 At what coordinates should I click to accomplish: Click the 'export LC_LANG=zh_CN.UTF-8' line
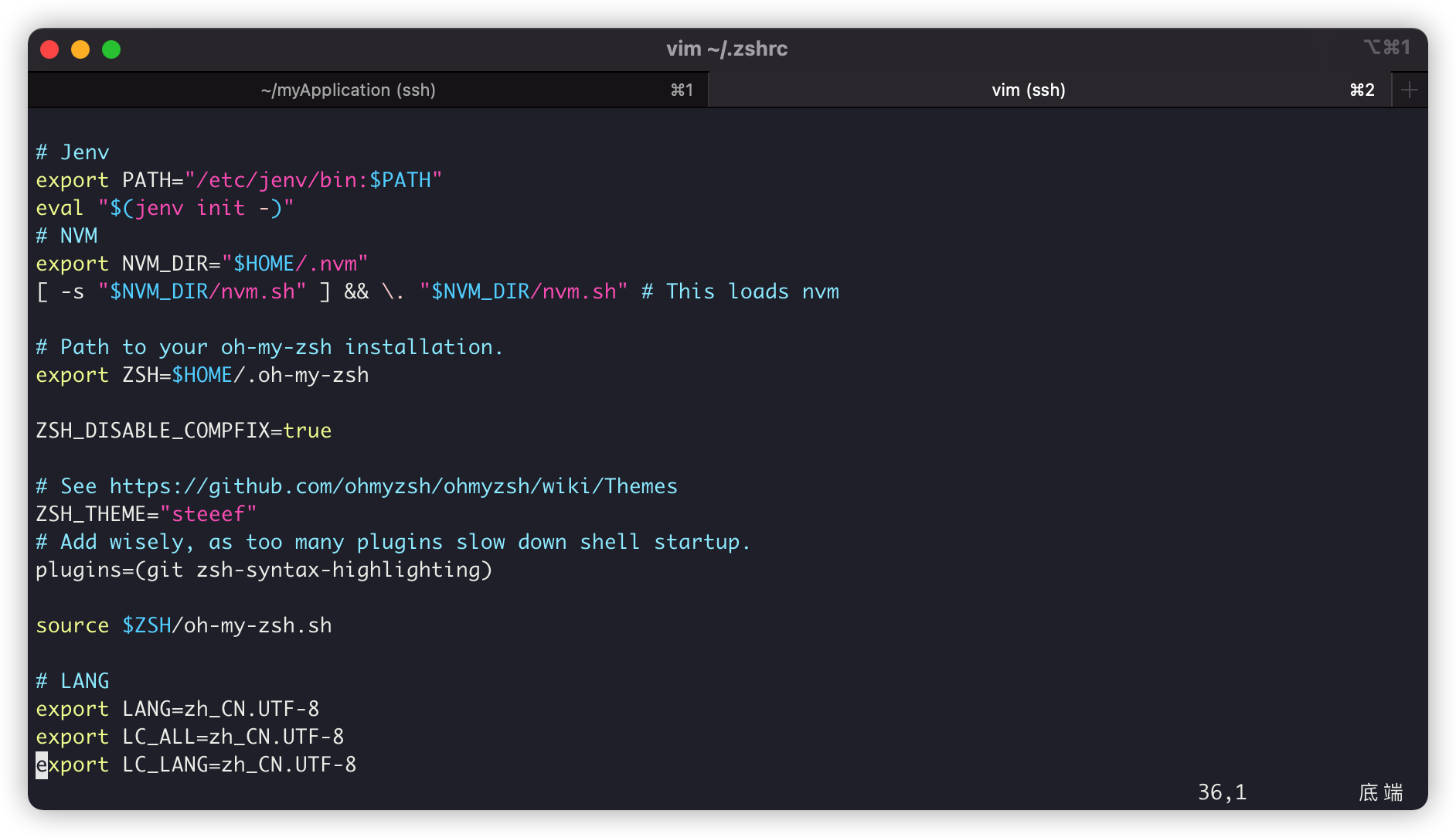click(x=196, y=765)
